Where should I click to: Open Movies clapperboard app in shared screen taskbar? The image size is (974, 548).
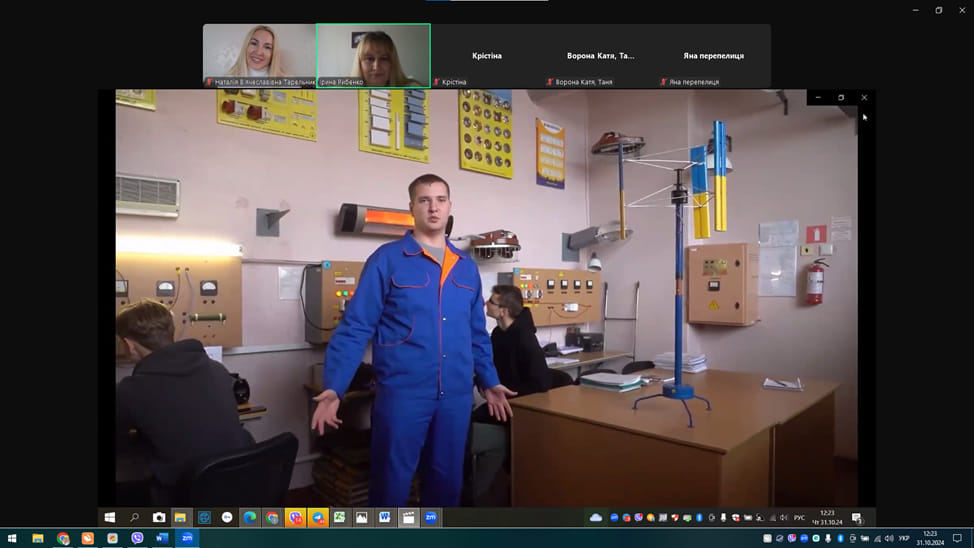coord(408,517)
